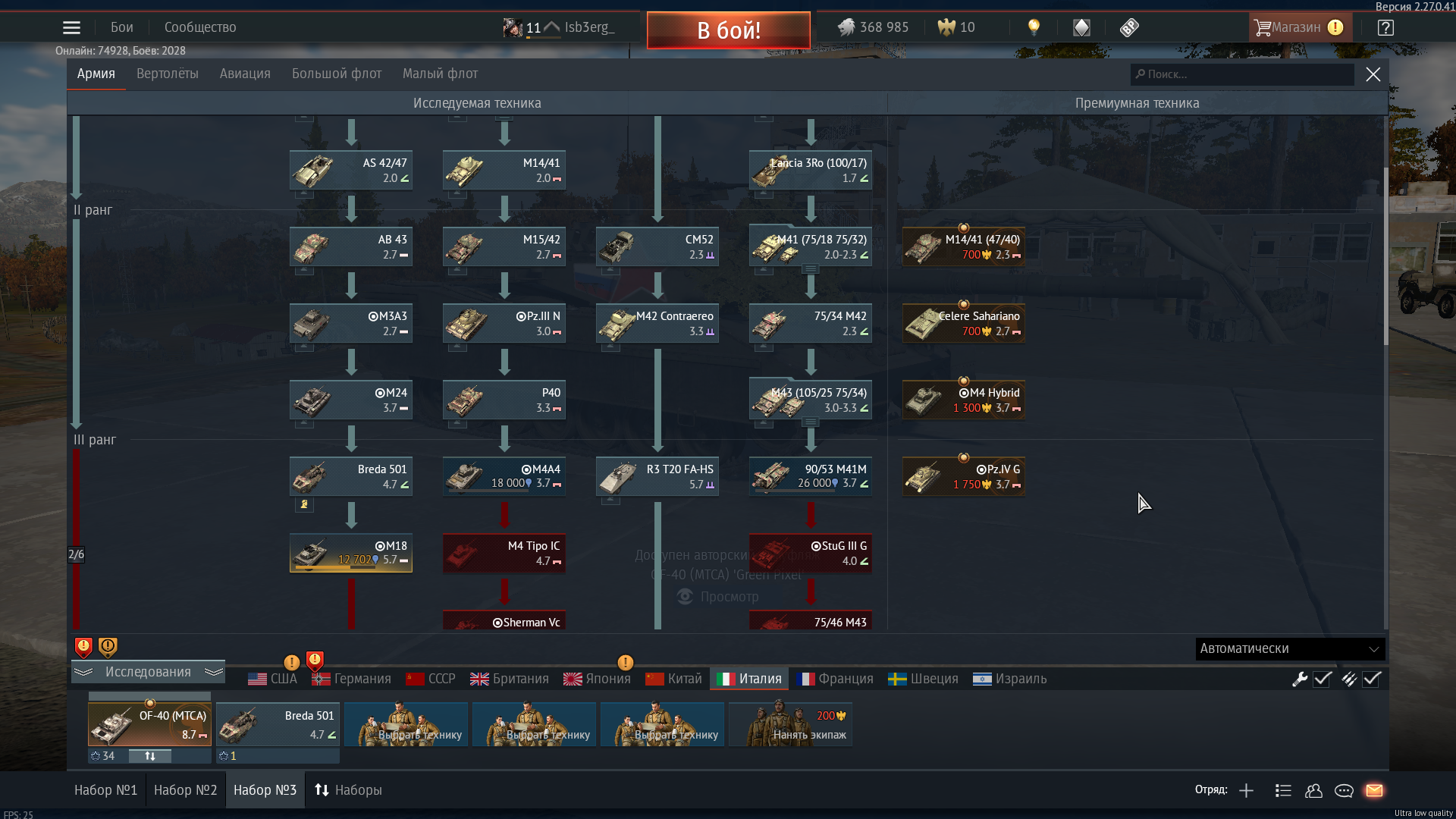This screenshot has width=1456, height=819.
Task: Open player profile lsb3erg_
Action: click(x=589, y=27)
